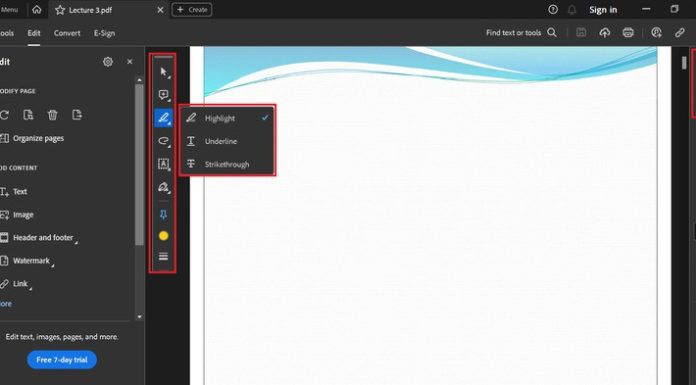This screenshot has height=385, width=696.
Task: Open the Edit panel settings gear
Action: point(108,62)
